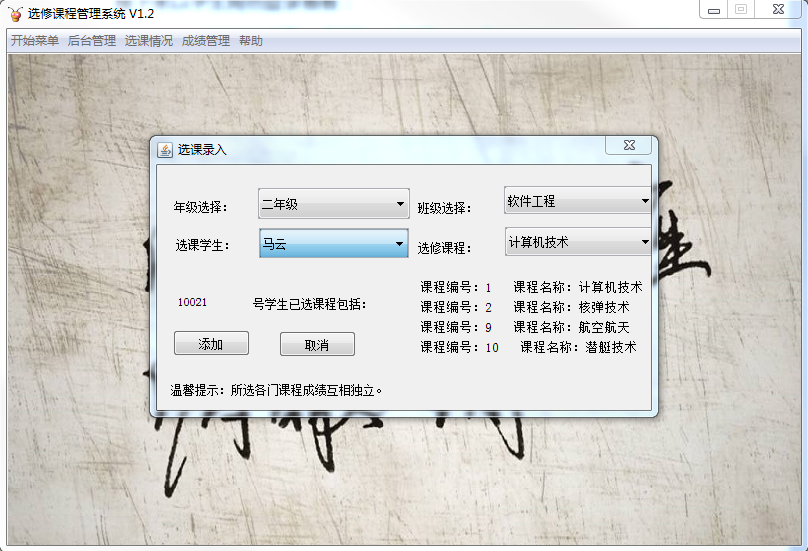Click course row 课程编号: 2 核弹技术
The width and height of the screenshot is (808, 551).
525,307
